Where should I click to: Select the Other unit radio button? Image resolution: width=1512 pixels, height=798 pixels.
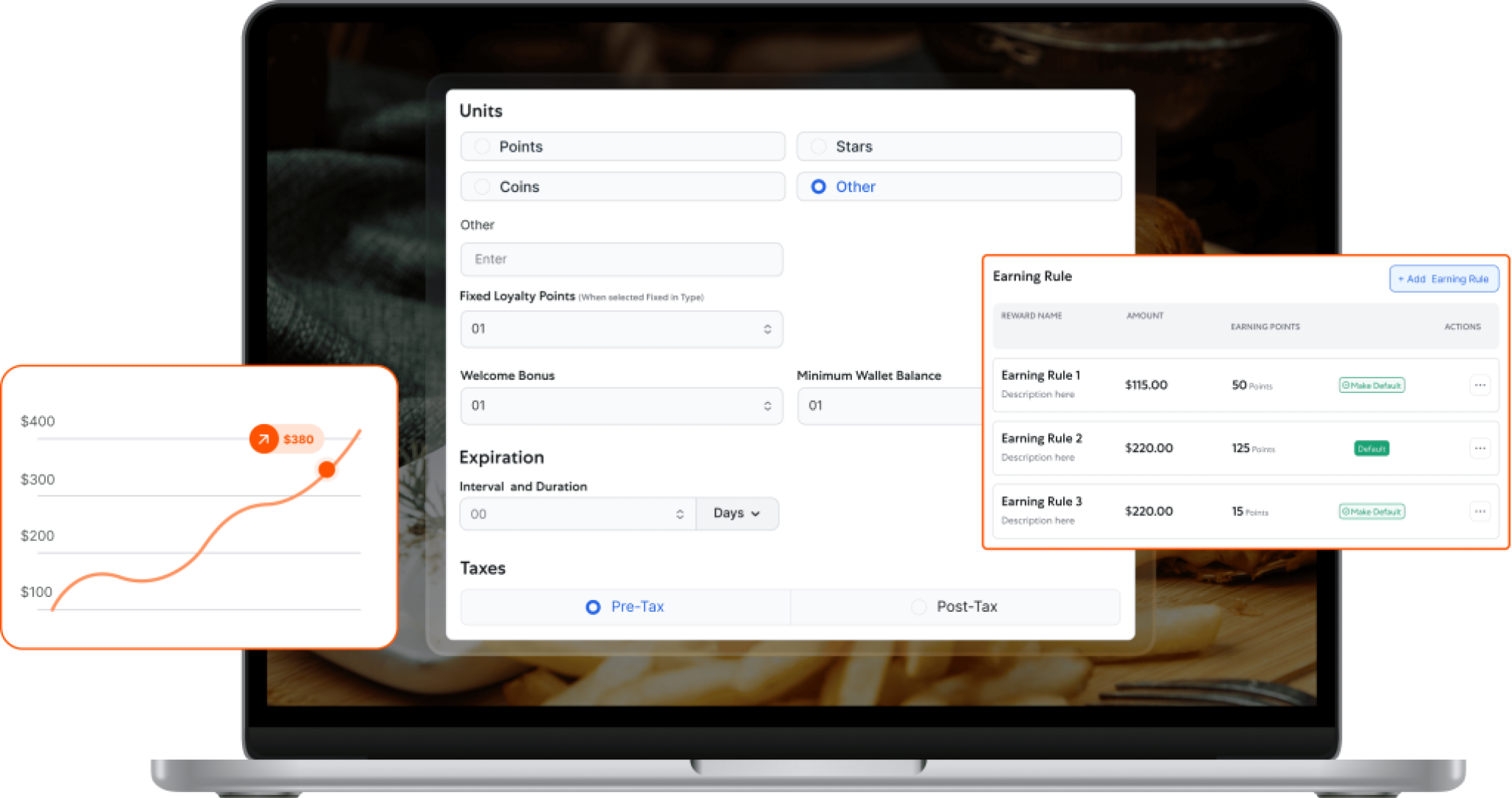point(818,187)
